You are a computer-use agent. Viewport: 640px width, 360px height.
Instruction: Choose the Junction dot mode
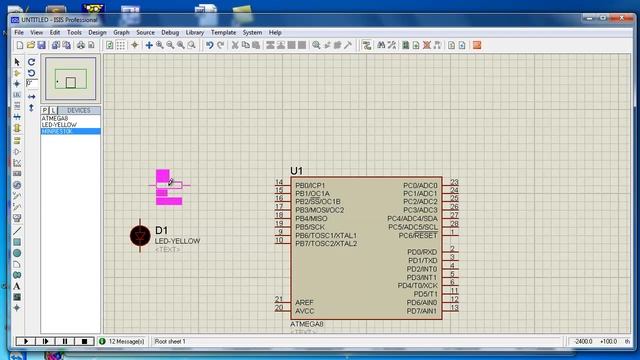click(x=17, y=84)
